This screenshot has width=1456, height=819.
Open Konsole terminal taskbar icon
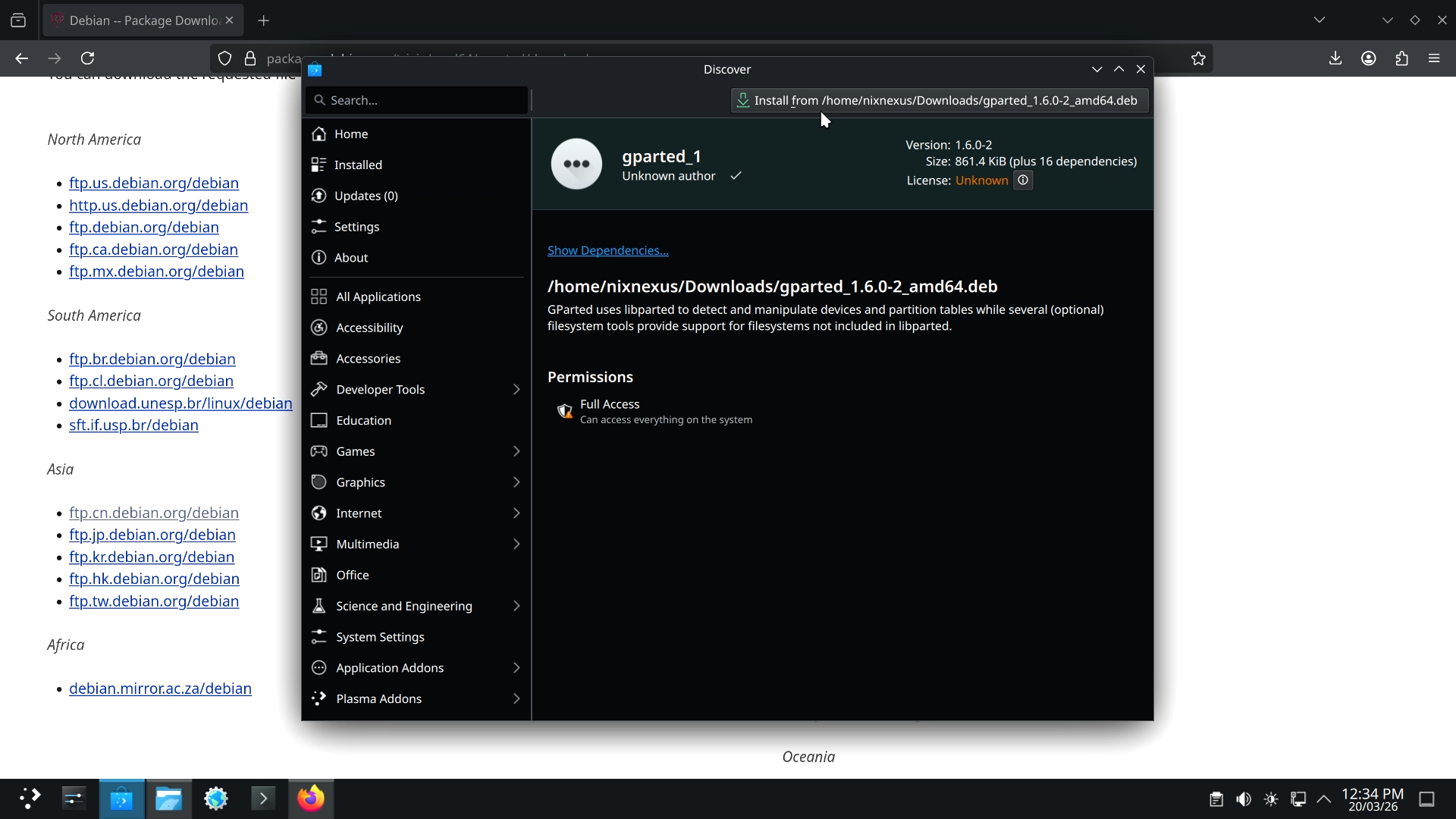(263, 799)
